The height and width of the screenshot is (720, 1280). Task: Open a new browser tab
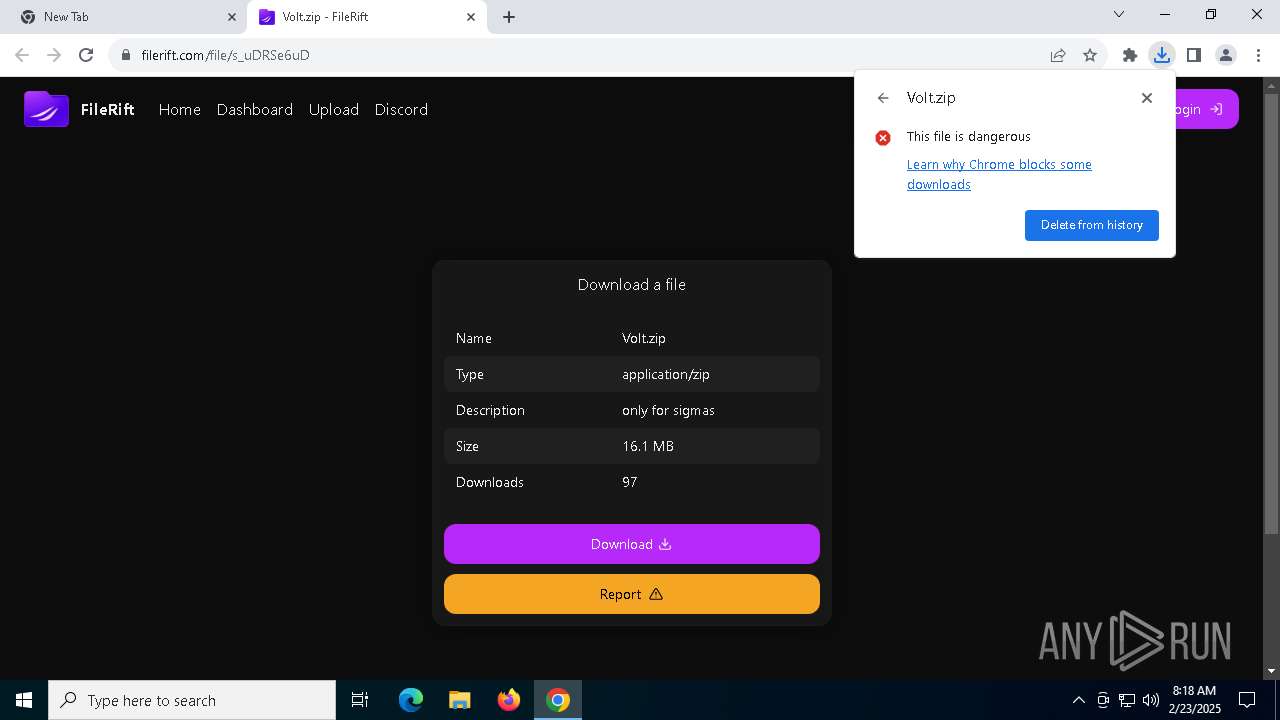(509, 17)
